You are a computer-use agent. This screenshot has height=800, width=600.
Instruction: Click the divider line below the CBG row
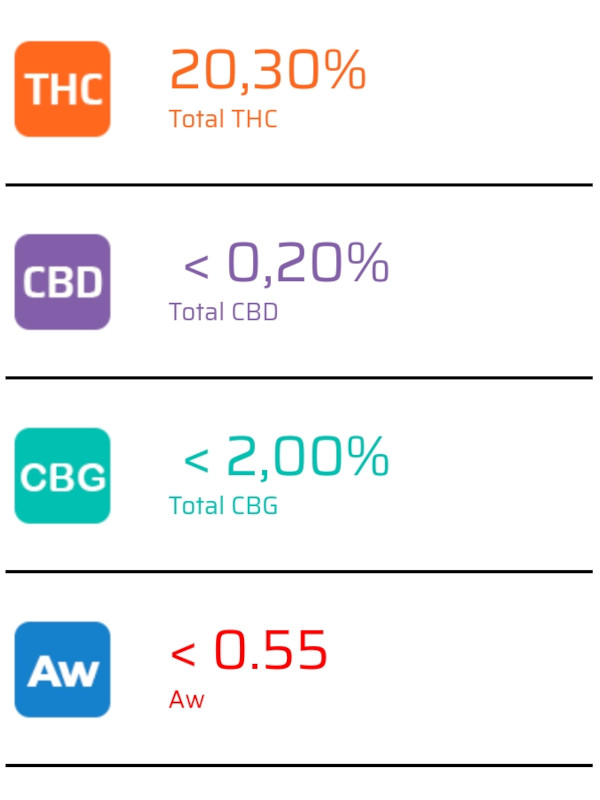pos(299,572)
